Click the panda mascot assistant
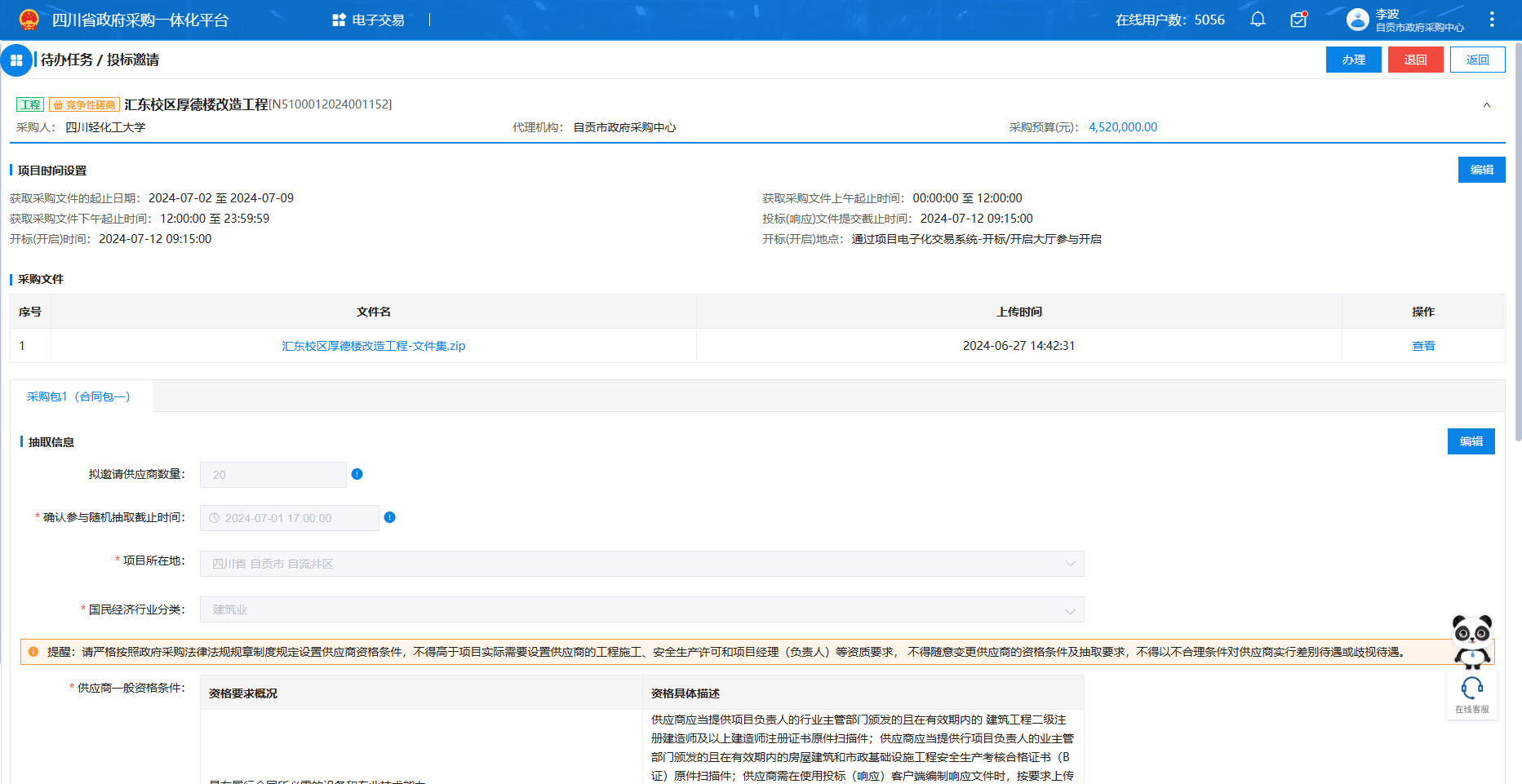 [x=1471, y=639]
